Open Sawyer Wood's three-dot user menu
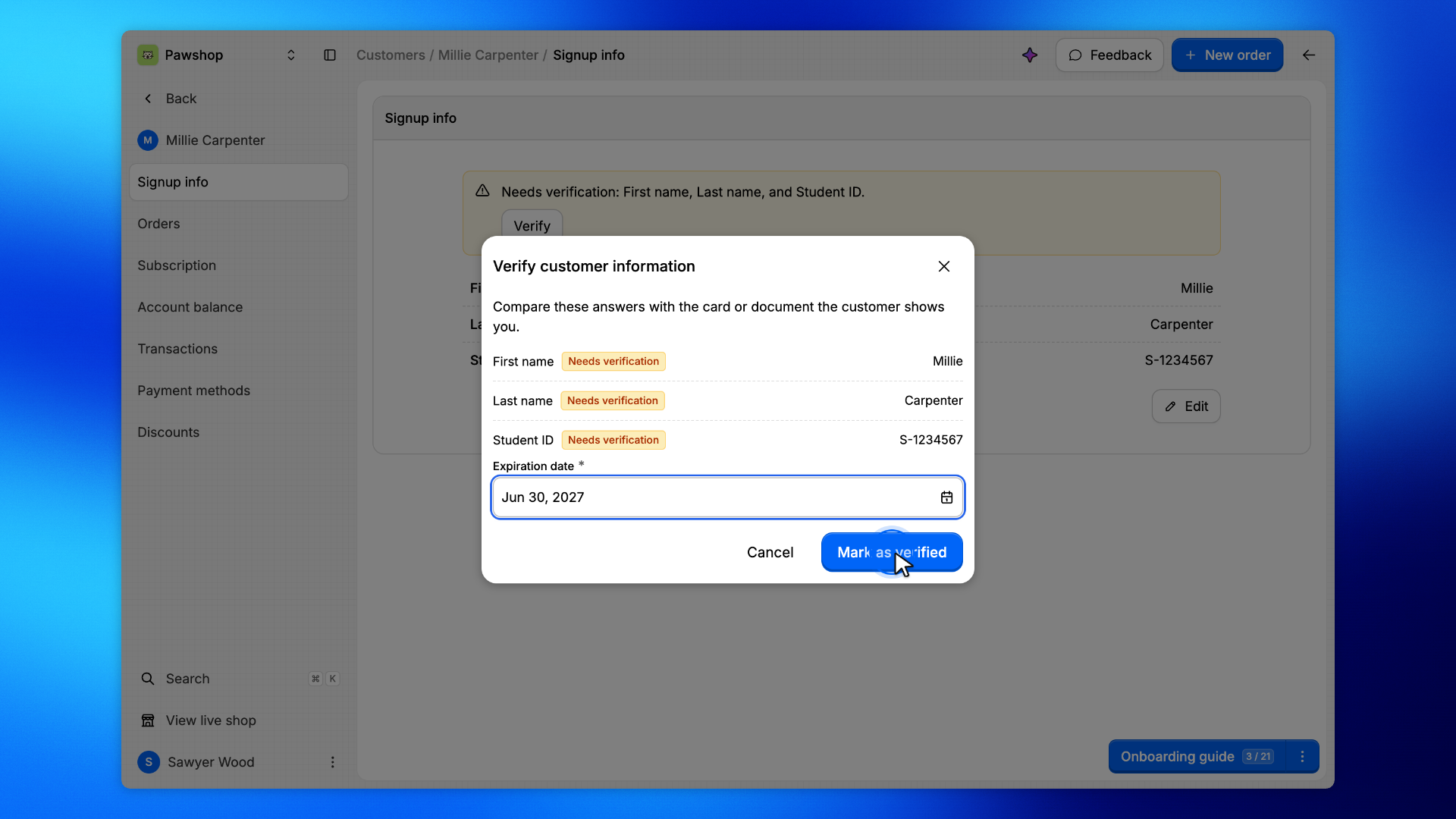The height and width of the screenshot is (819, 1456). tap(332, 762)
